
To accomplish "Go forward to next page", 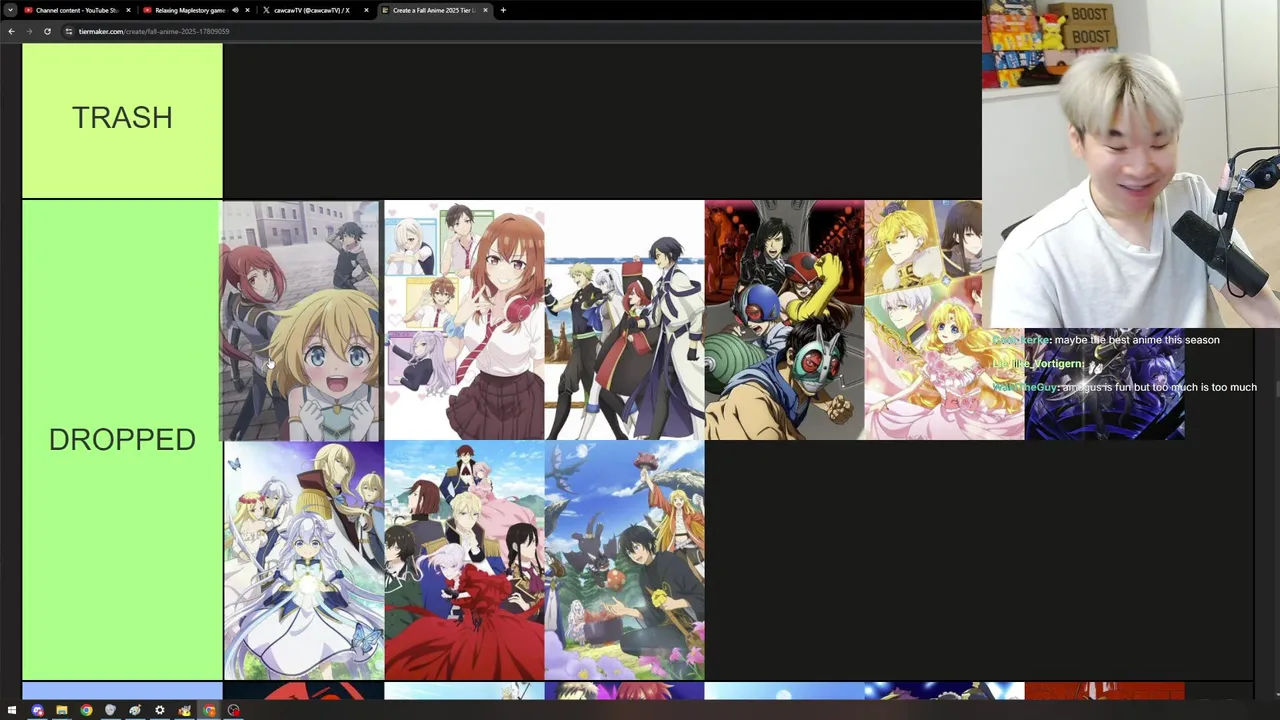I will [29, 31].
